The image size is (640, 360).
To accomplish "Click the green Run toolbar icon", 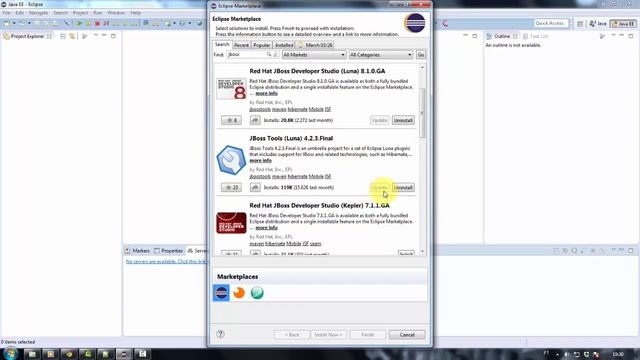I will [79, 24].
